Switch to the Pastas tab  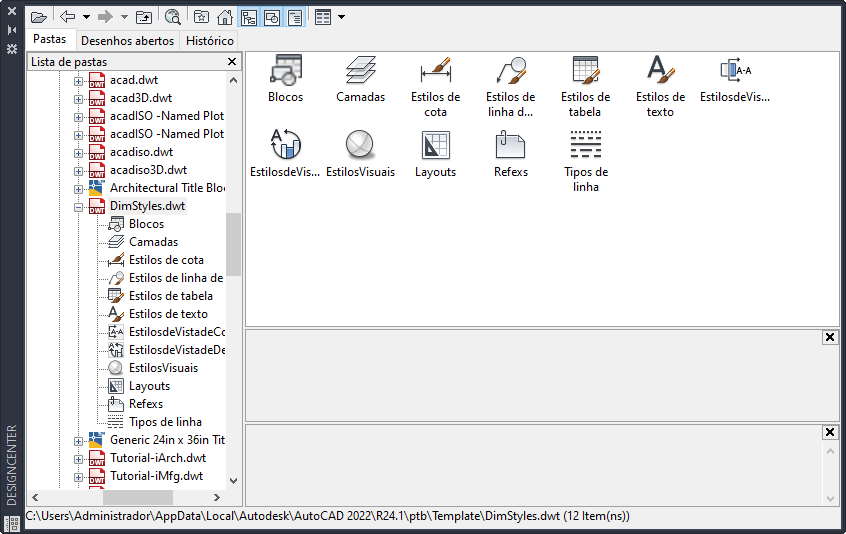click(x=50, y=39)
